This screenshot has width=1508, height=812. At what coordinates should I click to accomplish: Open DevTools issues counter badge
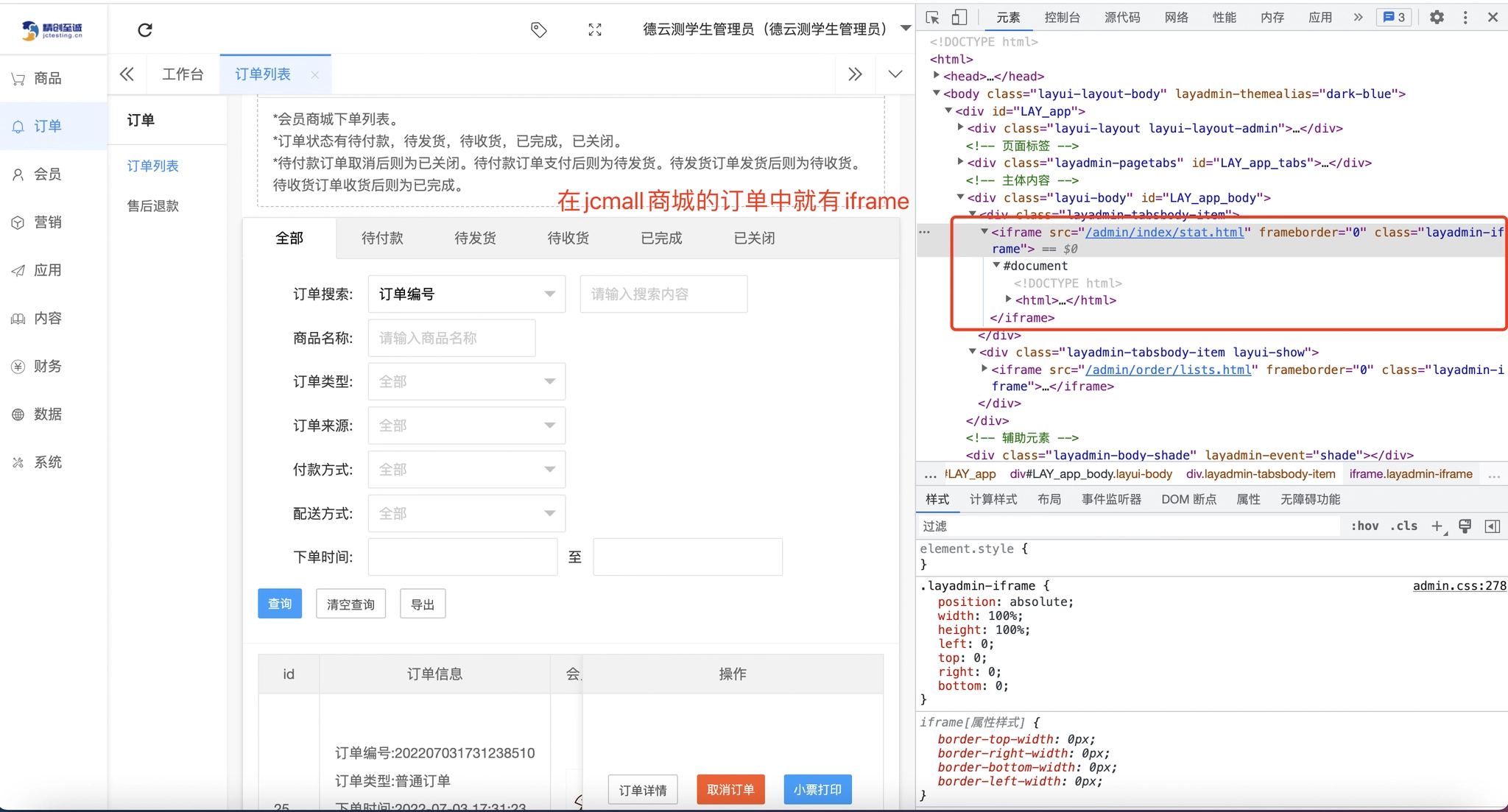click(x=1394, y=17)
